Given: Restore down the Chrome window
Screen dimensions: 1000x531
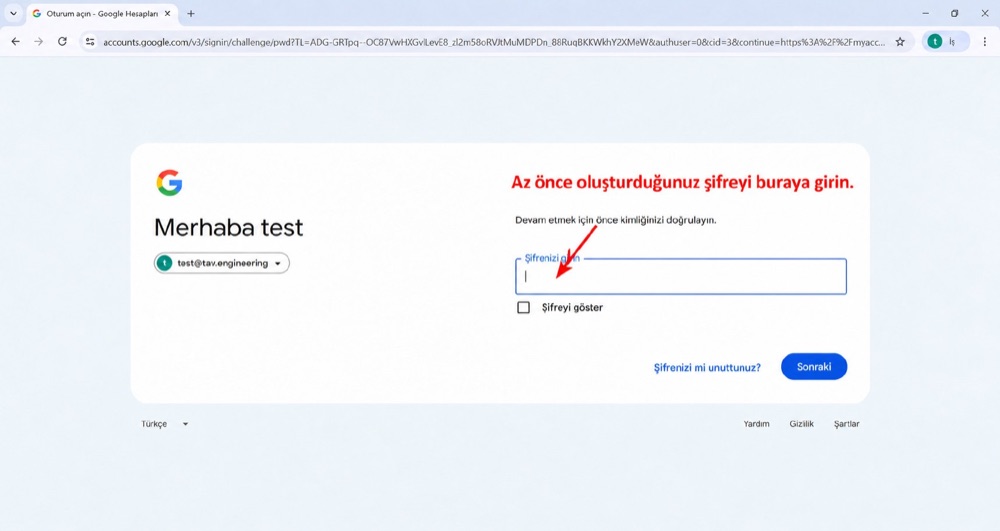Looking at the screenshot, I should (x=955, y=13).
